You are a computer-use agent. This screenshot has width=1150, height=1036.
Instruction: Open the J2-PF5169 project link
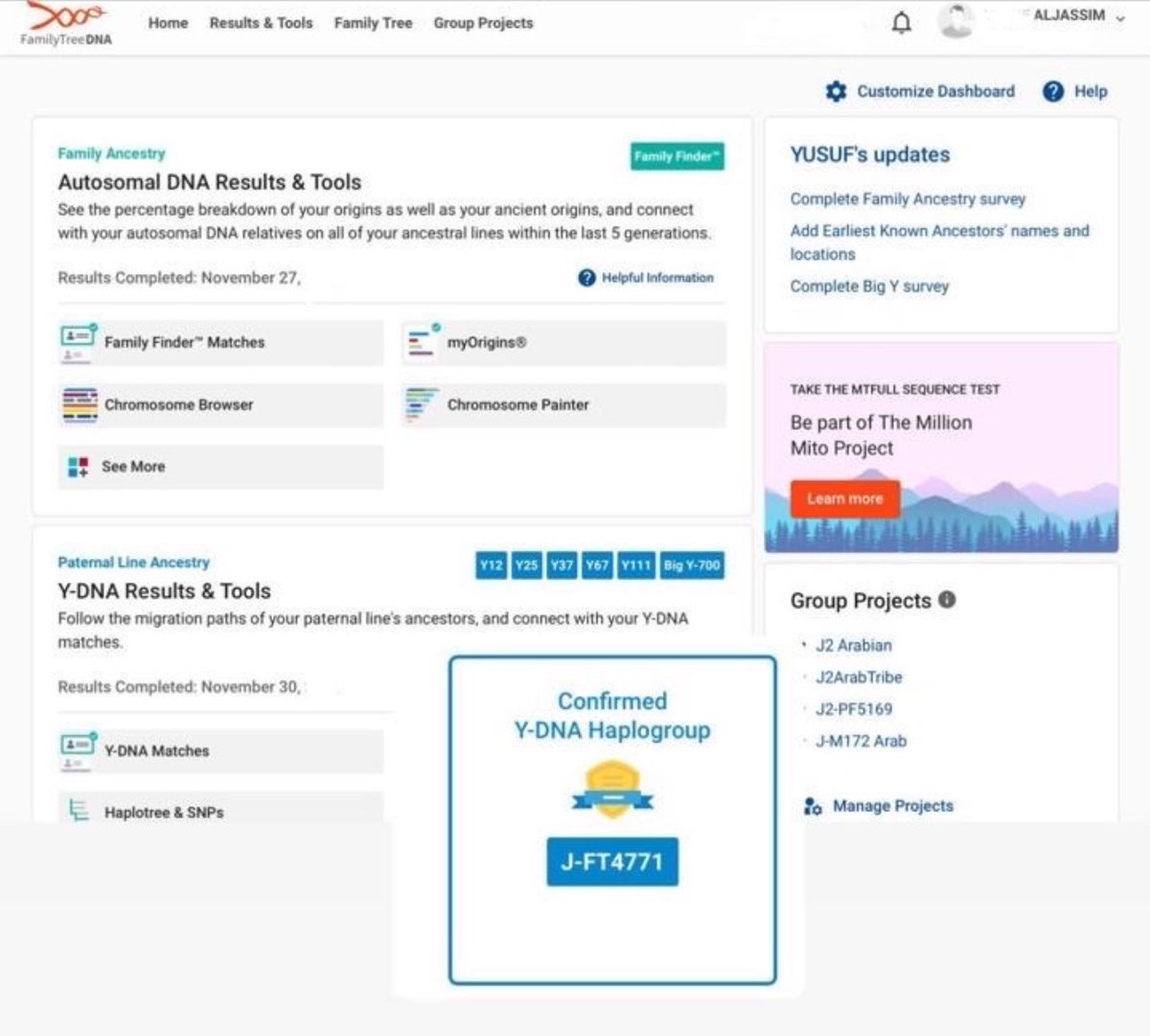tap(853, 709)
